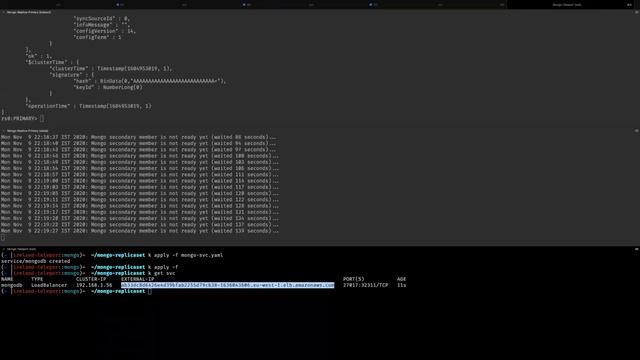Click the log line "waited 103 seconds"
Image resolution: width=640 pixels, height=360 pixels.
140,162
